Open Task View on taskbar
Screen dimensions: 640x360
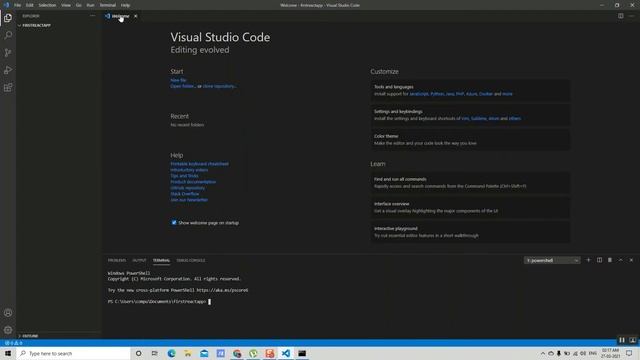(x=155, y=353)
